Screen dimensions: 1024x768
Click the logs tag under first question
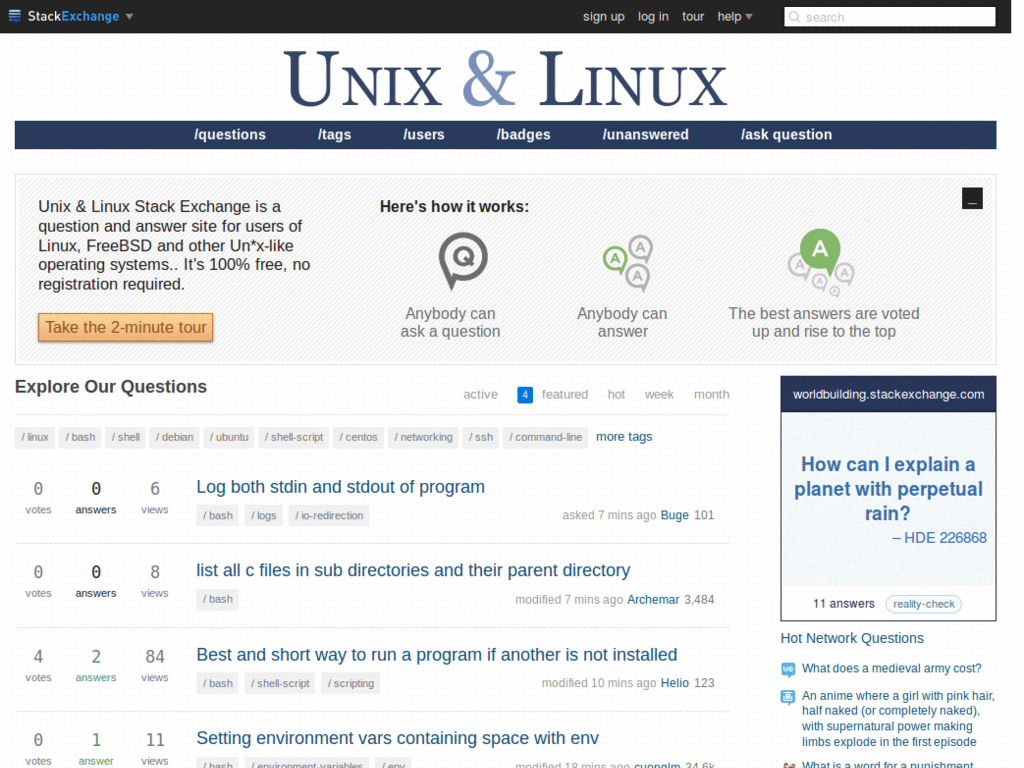pos(264,515)
